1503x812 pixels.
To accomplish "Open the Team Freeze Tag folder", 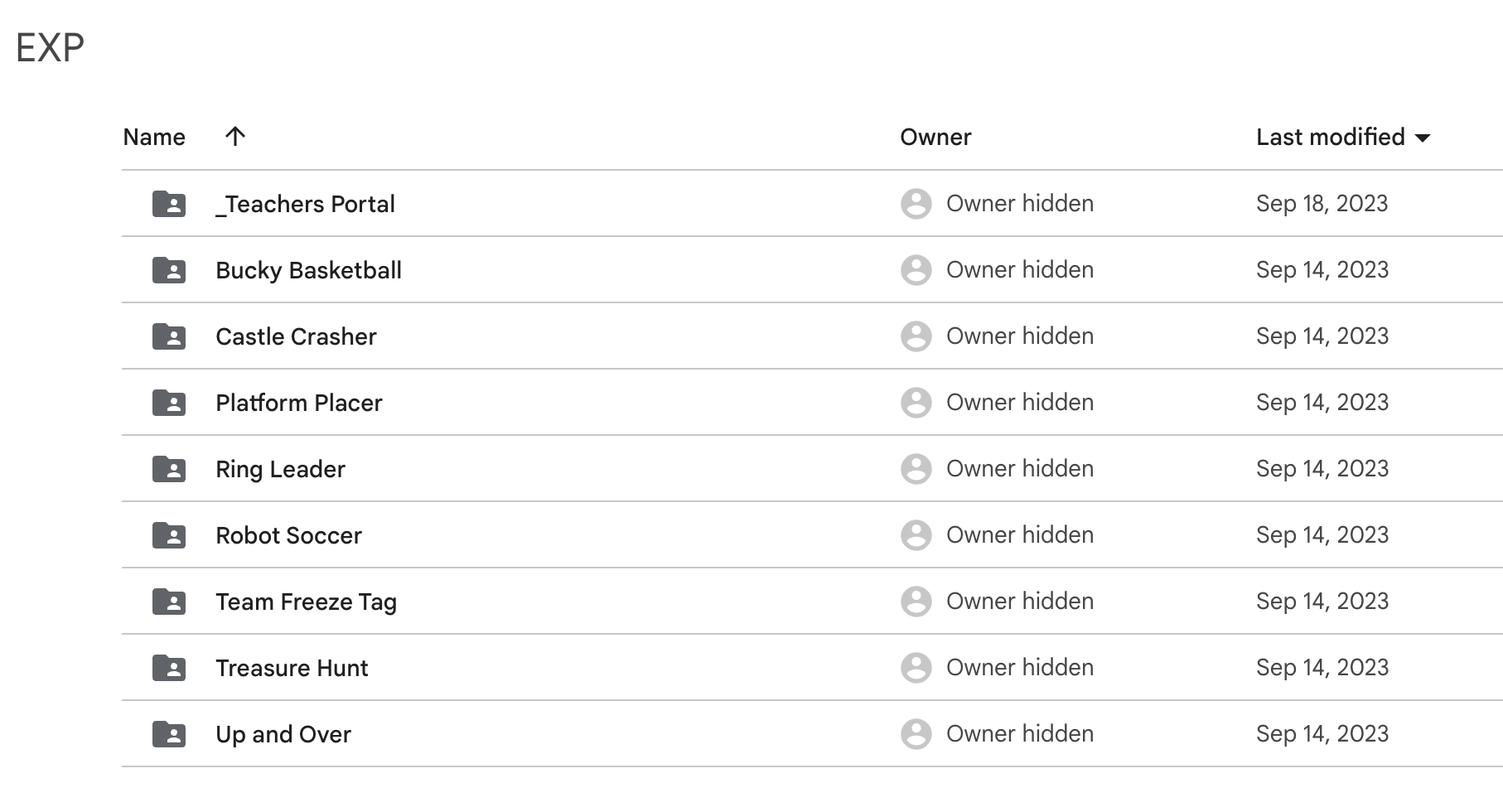I will point(306,602).
